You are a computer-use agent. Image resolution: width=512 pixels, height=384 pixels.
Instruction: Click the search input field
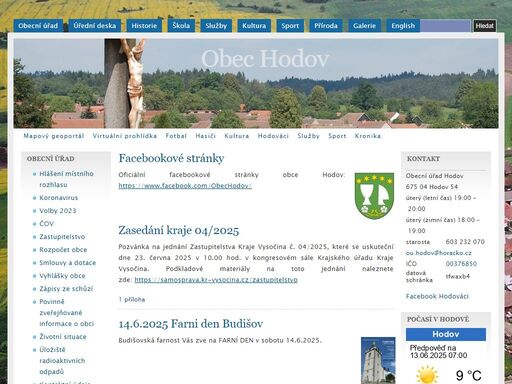[x=445, y=26]
